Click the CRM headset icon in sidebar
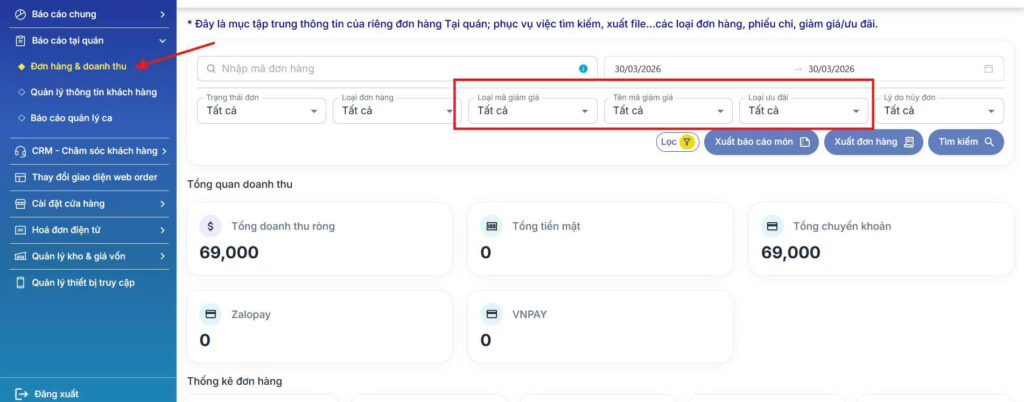This screenshot has width=1024, height=402. [x=21, y=151]
